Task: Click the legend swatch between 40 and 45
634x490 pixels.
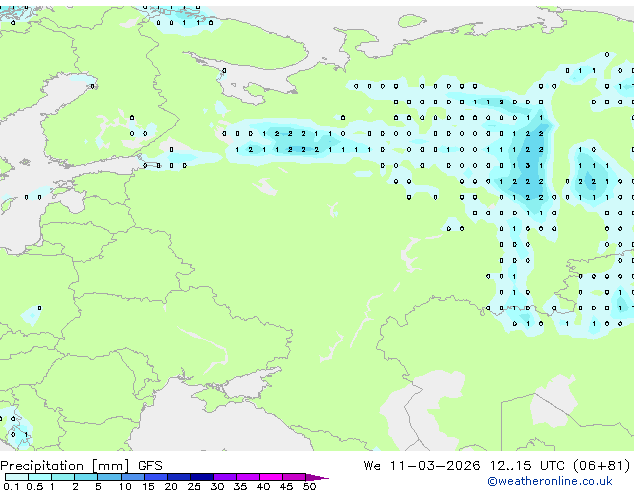Action: [271, 477]
